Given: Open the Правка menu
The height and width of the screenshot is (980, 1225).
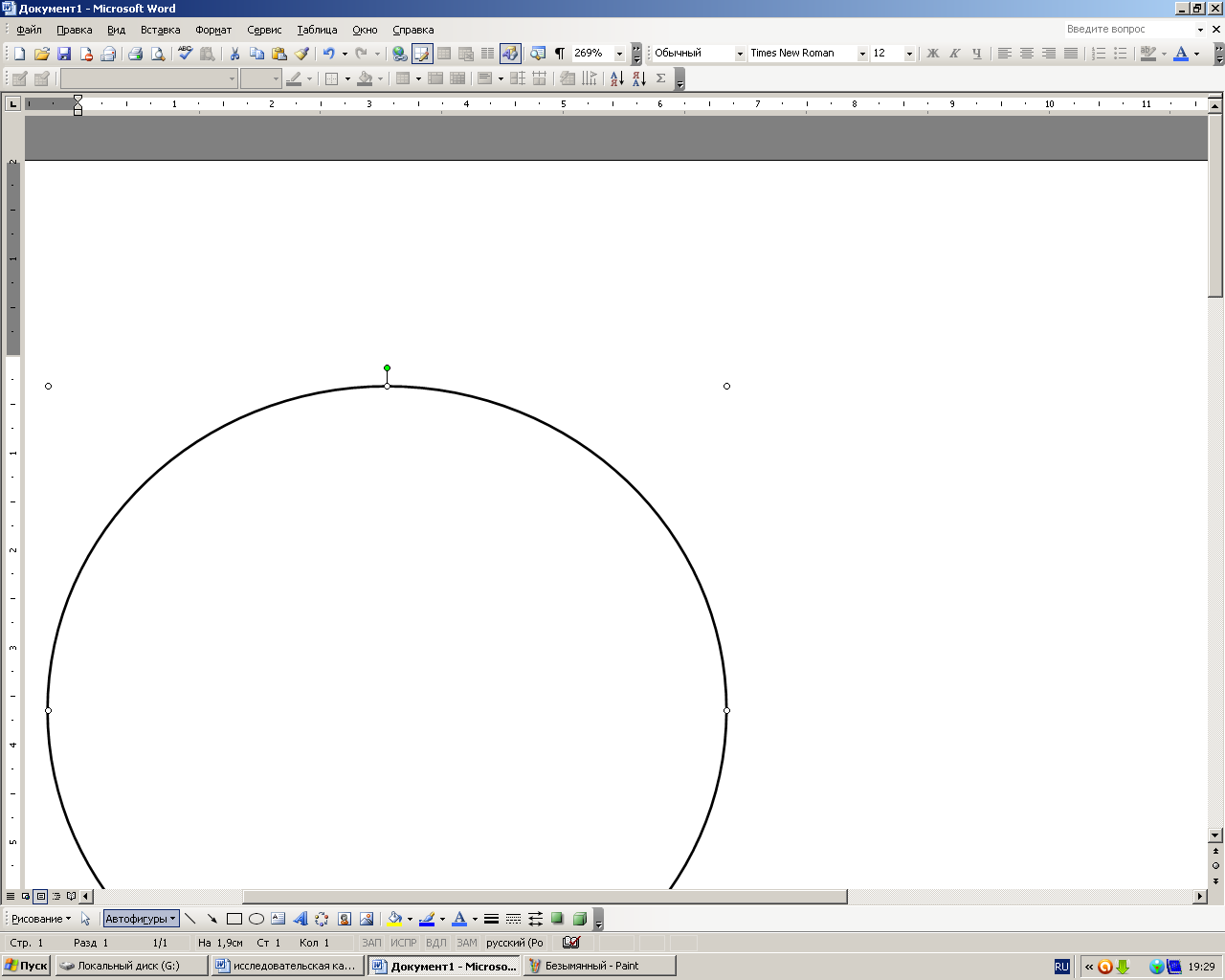Looking at the screenshot, I should 75,30.
